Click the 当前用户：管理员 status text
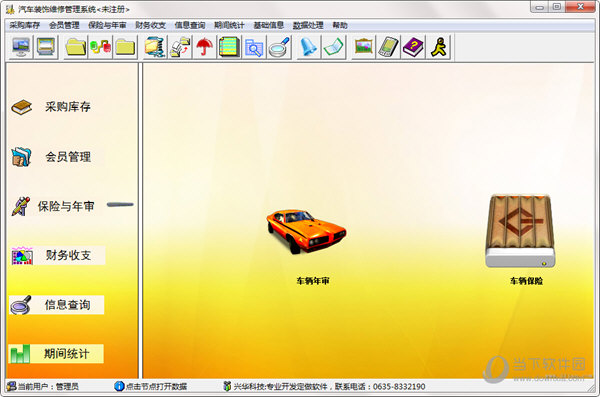The image size is (600, 397). point(48,387)
